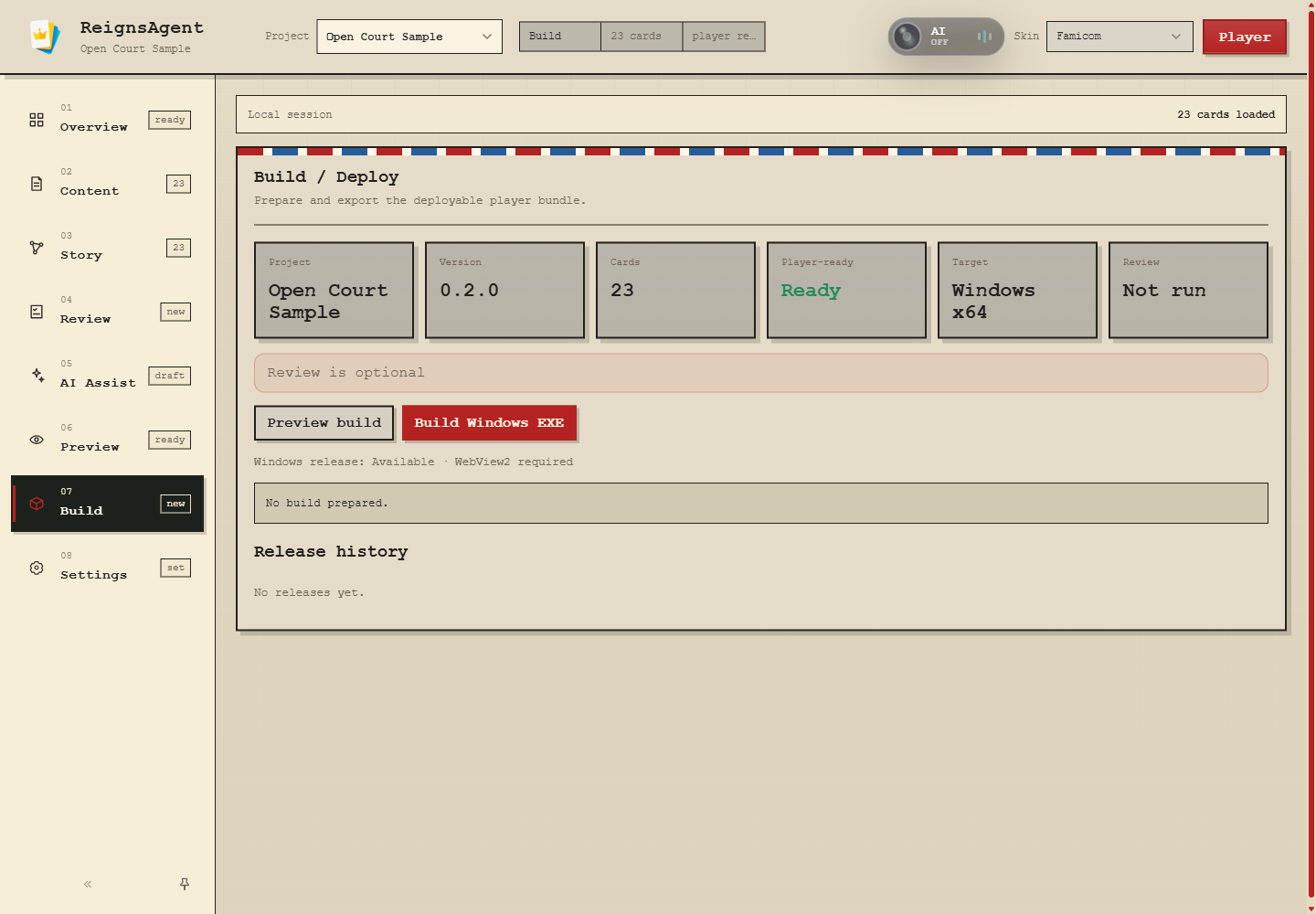Click the Preview build button
Screen dimensions: 1316x914
[324, 422]
